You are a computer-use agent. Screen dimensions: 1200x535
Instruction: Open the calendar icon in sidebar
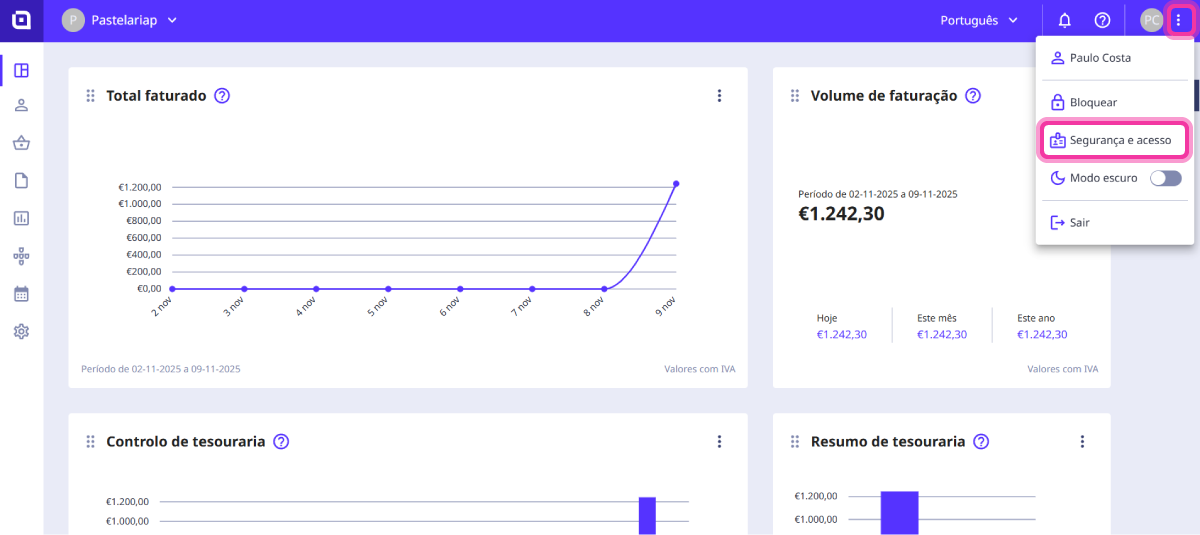pos(21,294)
